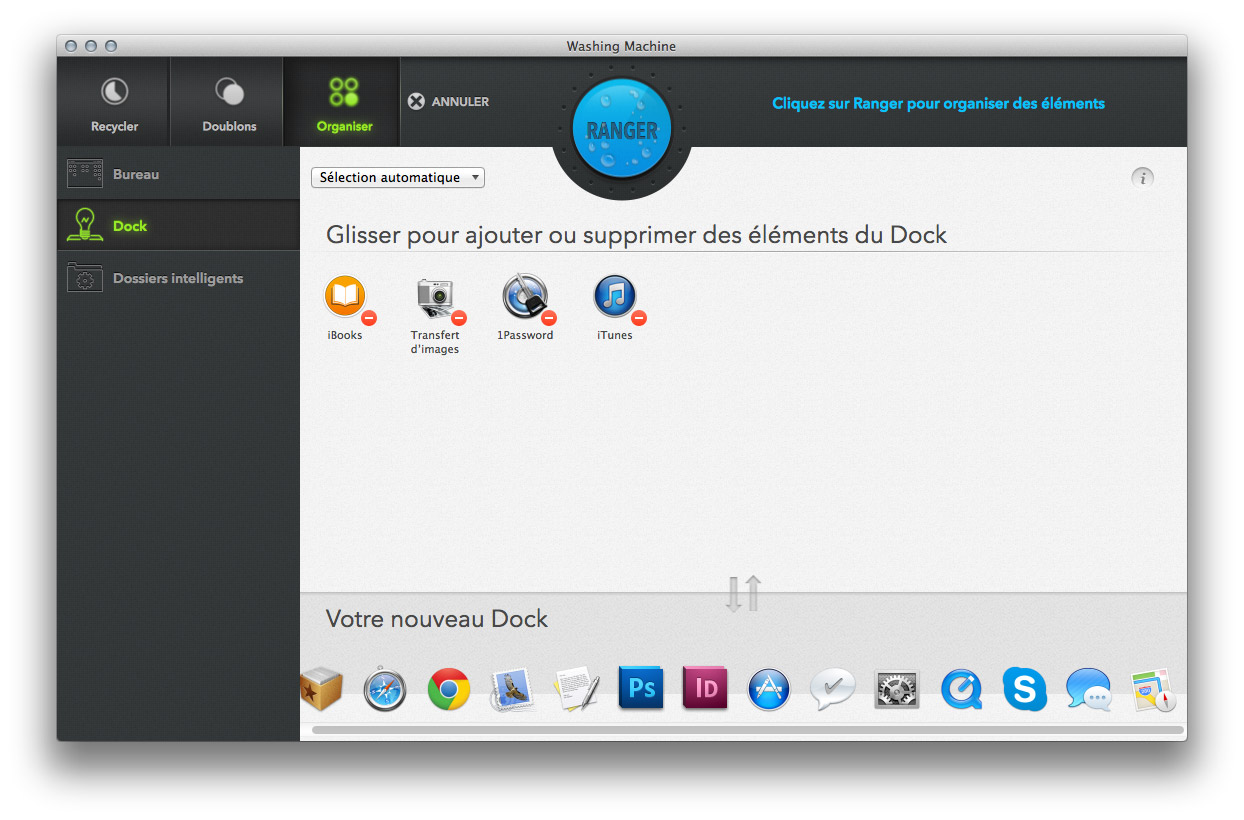Click the Maps icon in new Dock
This screenshot has width=1244, height=820.
(1153, 689)
